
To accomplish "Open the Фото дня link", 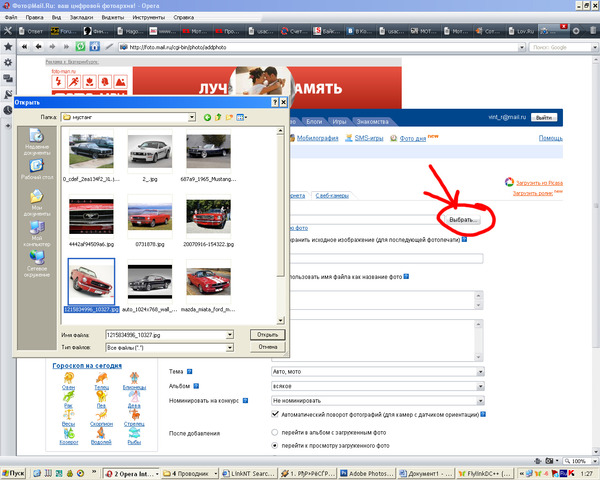I will point(412,138).
